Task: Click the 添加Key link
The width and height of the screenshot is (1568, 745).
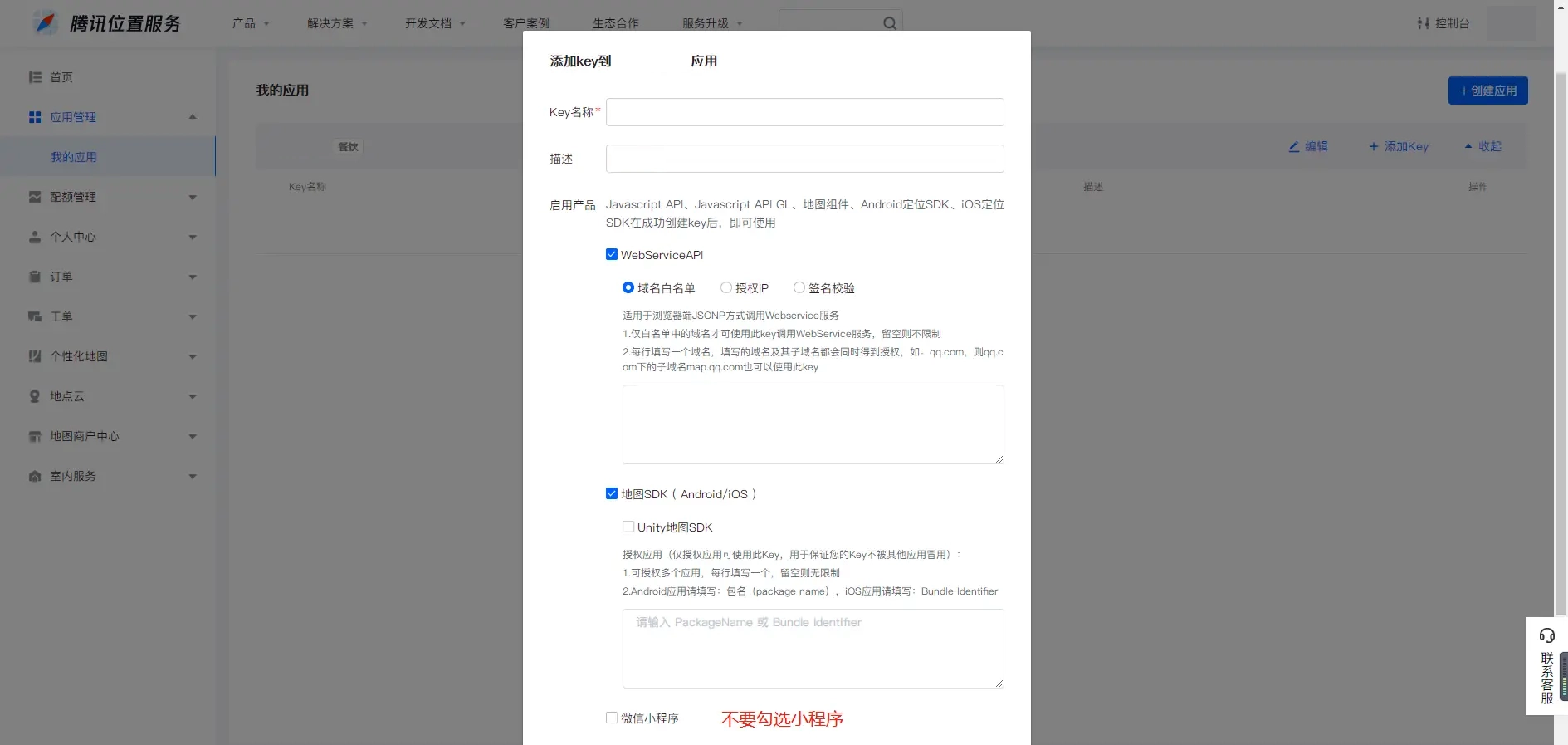Action: pyautogui.click(x=1399, y=146)
